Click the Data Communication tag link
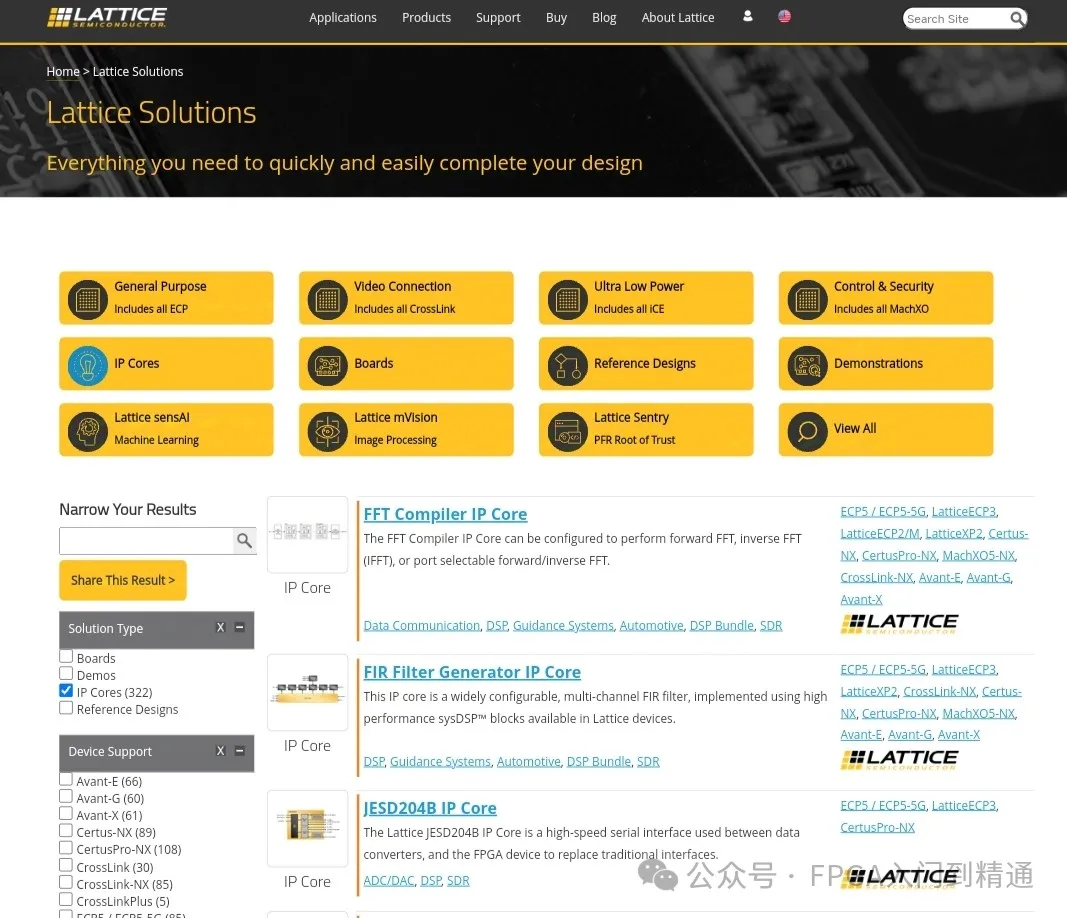Screen dimensions: 1067x918 (421, 625)
